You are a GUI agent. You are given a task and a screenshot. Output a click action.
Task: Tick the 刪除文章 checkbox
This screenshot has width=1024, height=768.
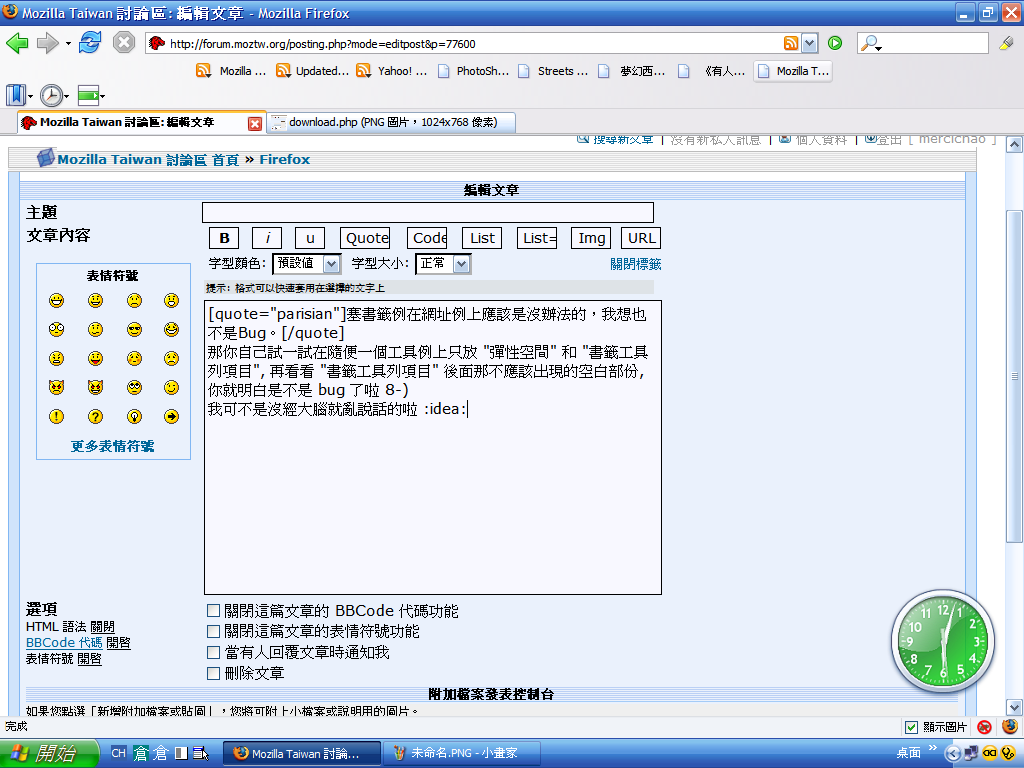coord(213,674)
